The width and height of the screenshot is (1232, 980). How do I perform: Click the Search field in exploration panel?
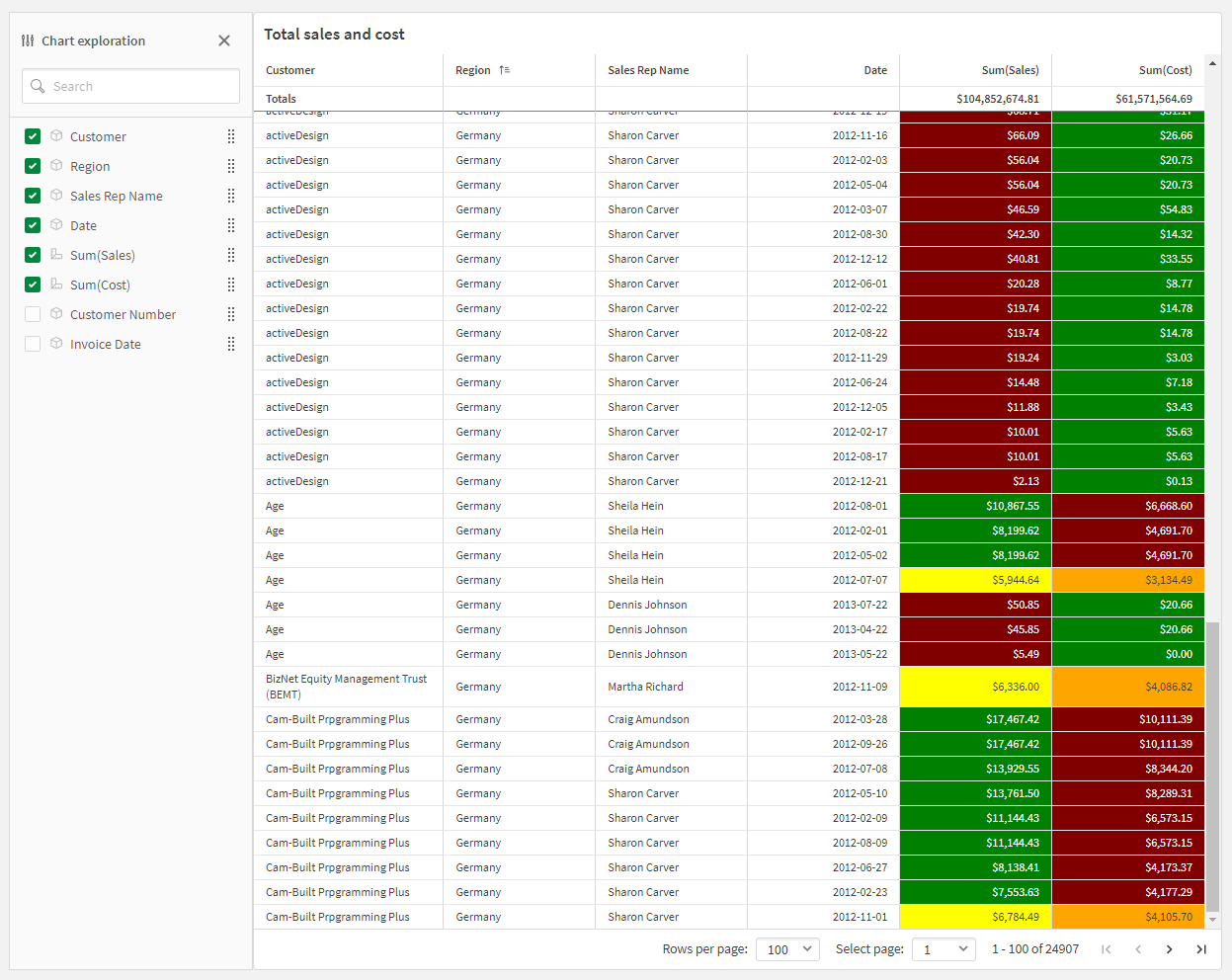coord(130,86)
